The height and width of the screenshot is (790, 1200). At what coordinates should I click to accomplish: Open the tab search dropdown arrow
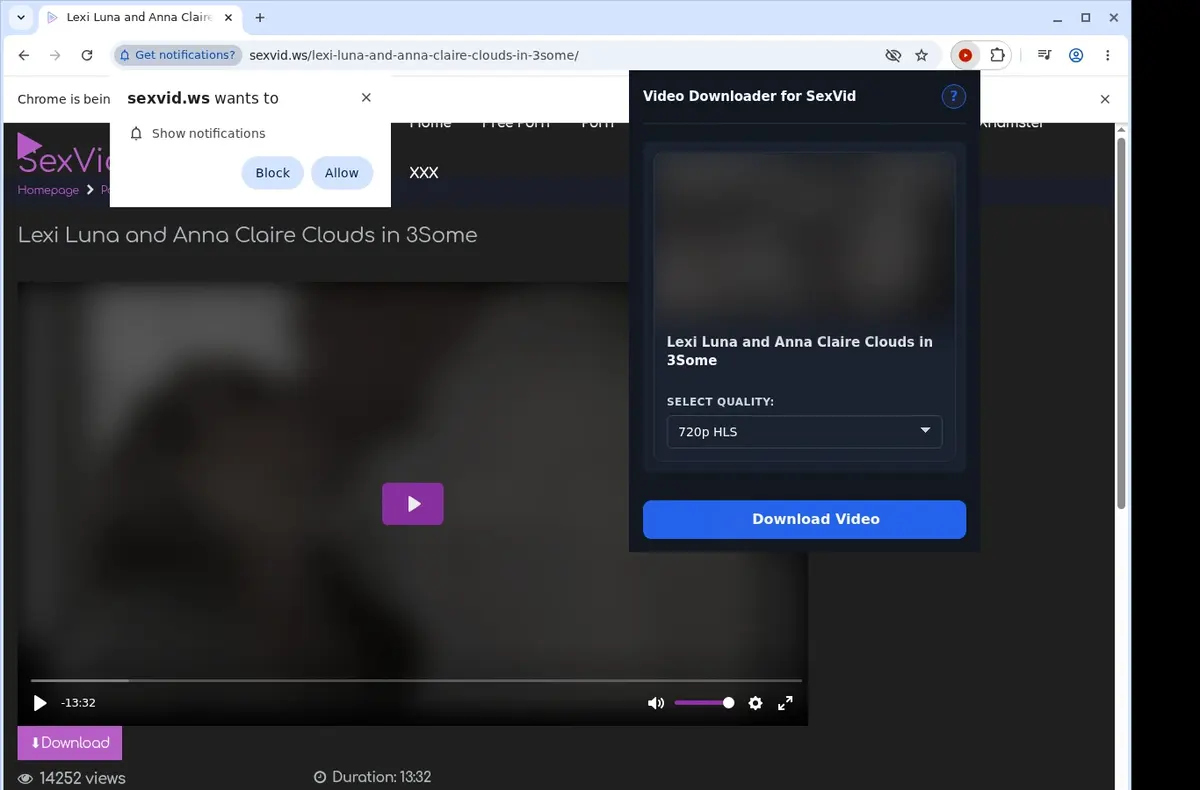(21, 18)
